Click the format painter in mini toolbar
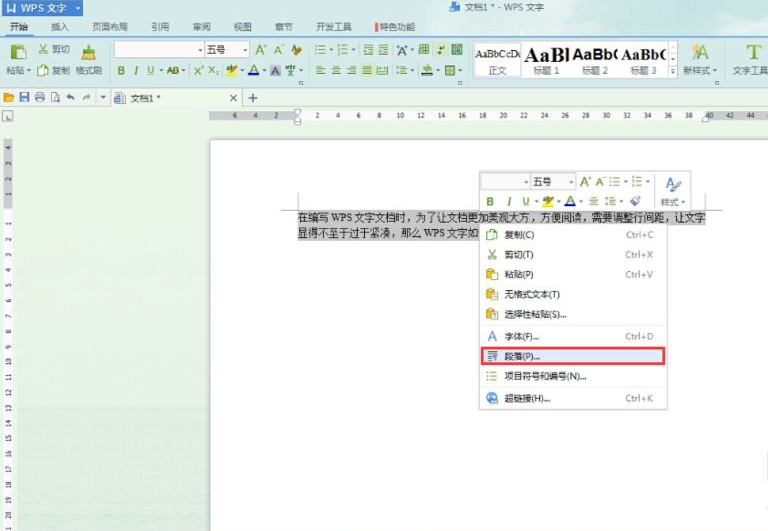 click(635, 201)
